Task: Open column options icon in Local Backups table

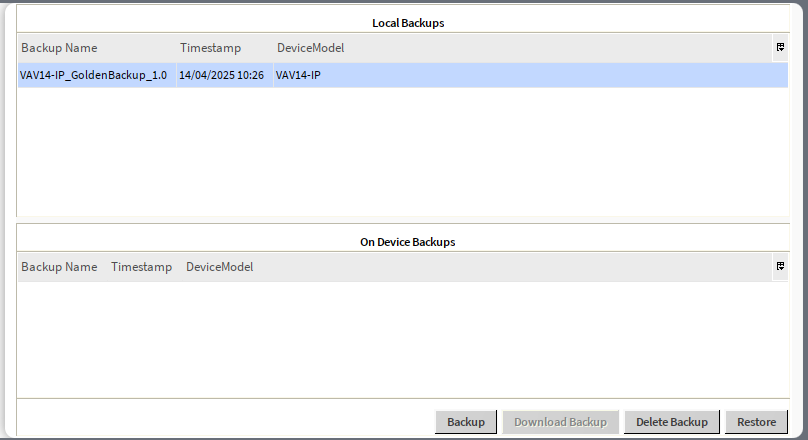Action: coord(779,47)
